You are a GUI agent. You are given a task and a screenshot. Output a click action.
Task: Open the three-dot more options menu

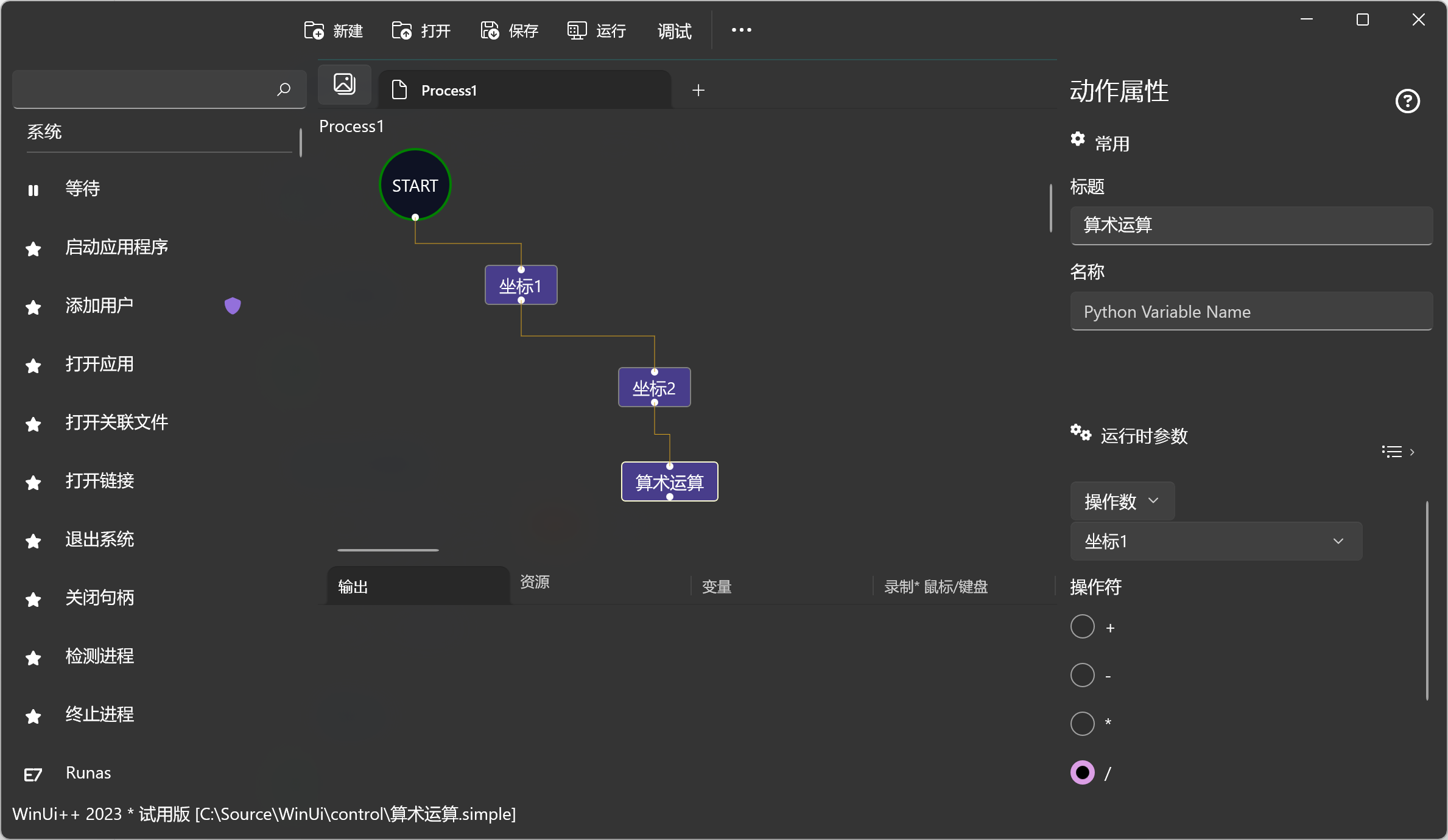[741, 30]
